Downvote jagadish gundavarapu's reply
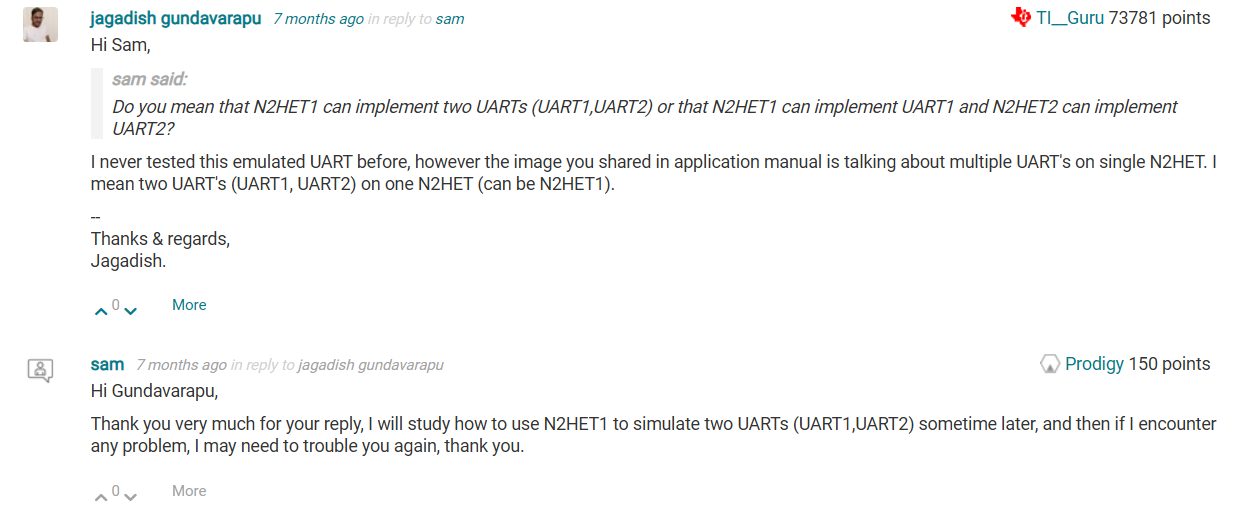1244x511 pixels. point(130,311)
